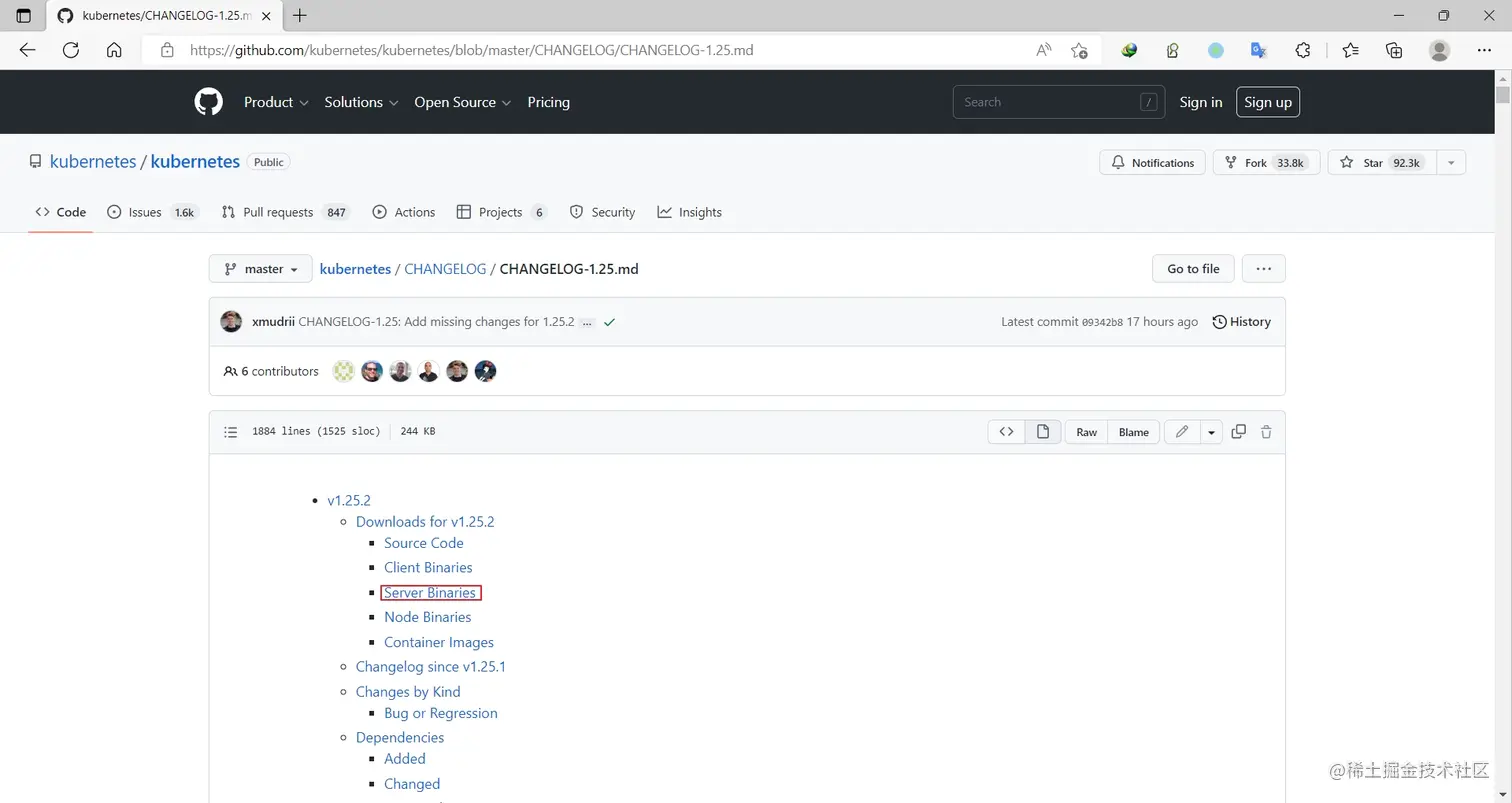1512x803 pixels.
Task: Open a new browser tab
Action: click(x=300, y=16)
